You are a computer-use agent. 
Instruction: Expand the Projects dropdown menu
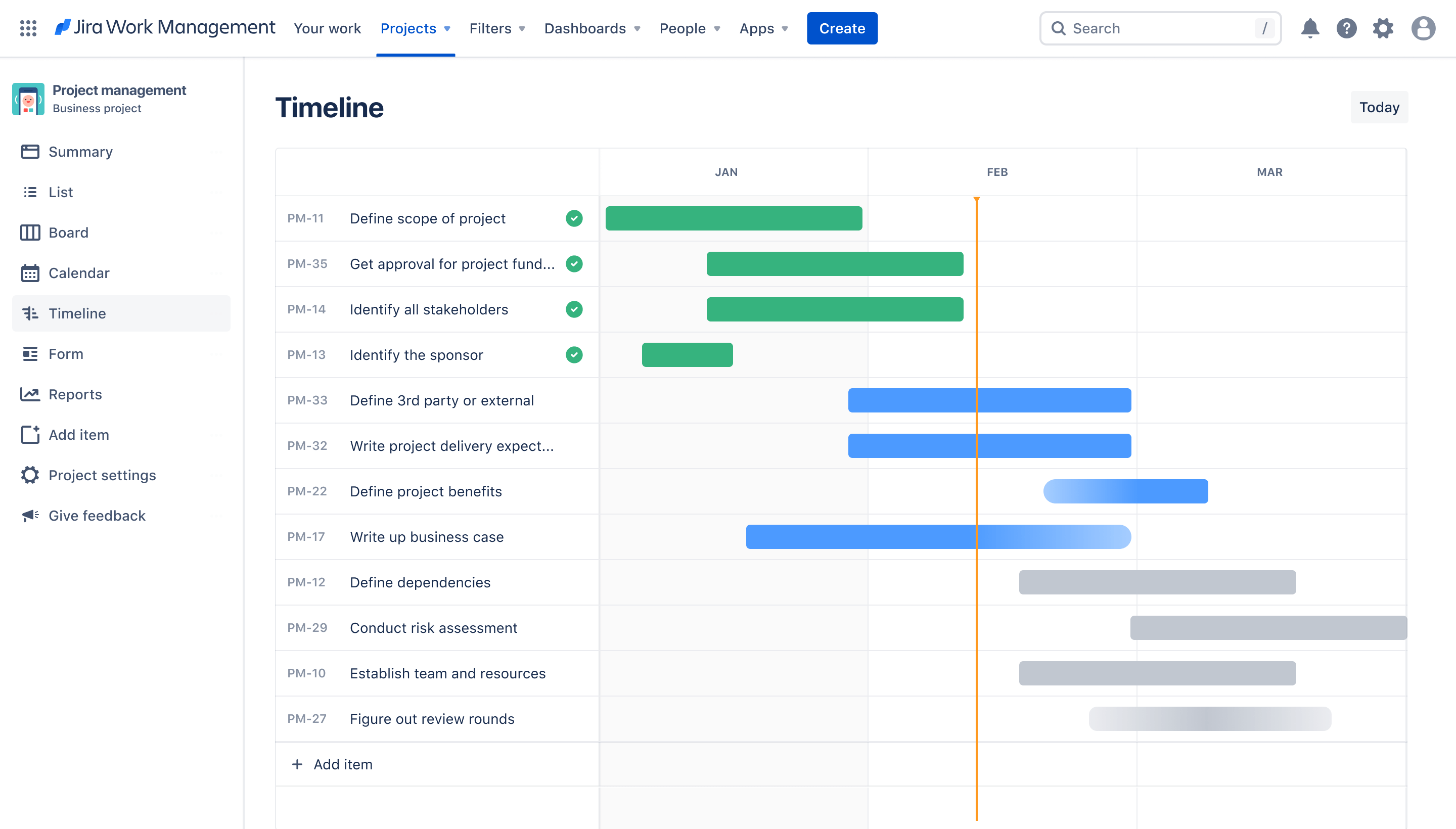click(x=415, y=28)
